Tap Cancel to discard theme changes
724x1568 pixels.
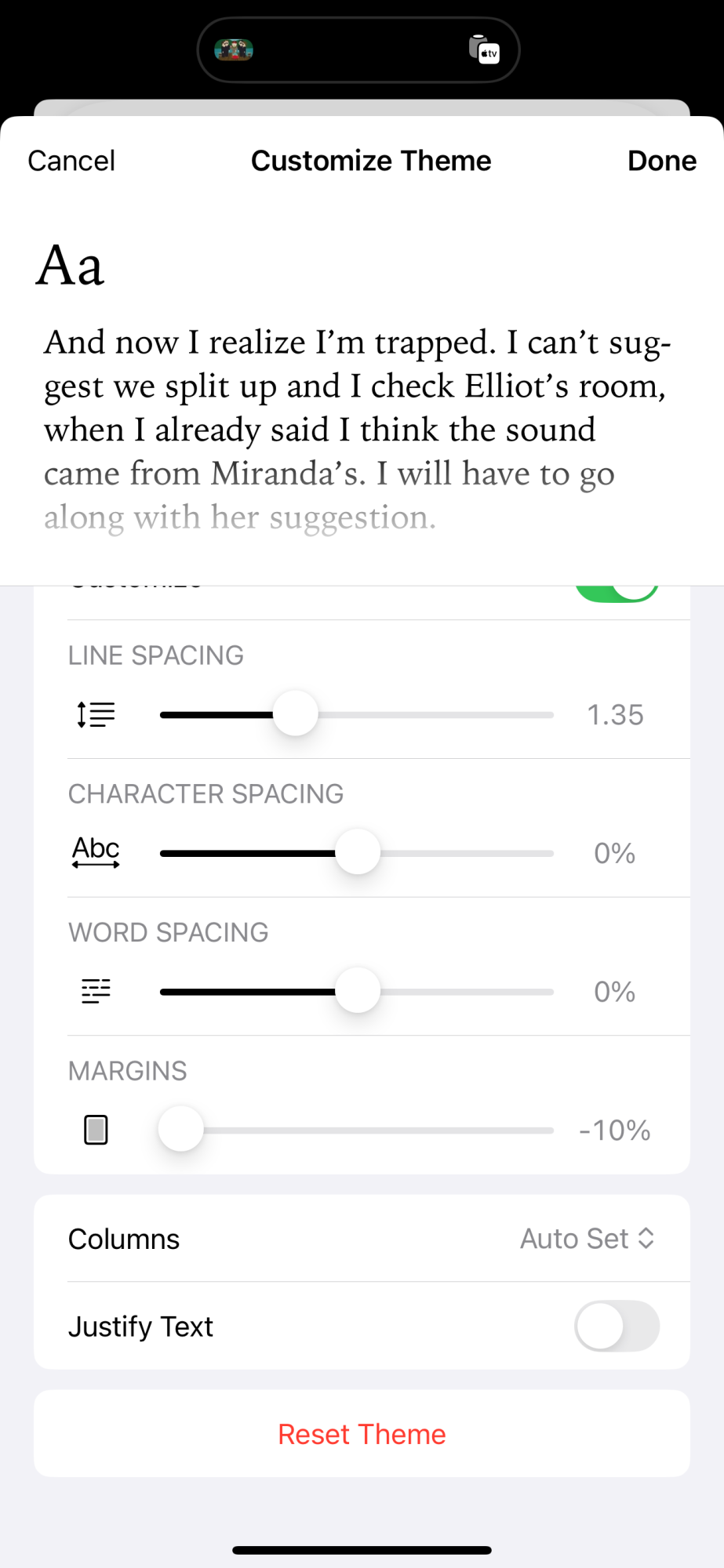71,161
